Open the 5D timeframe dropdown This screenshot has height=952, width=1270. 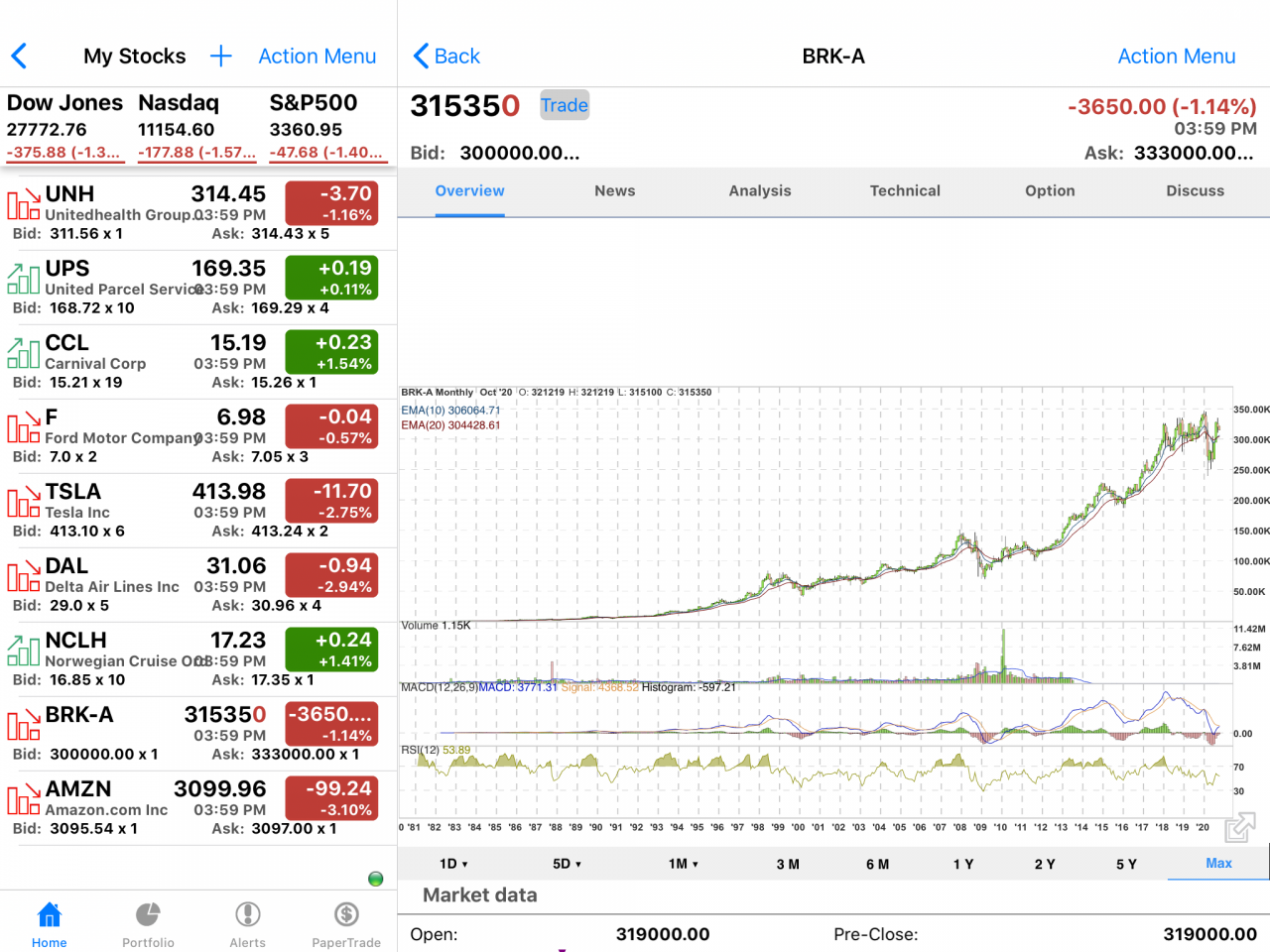click(x=567, y=864)
